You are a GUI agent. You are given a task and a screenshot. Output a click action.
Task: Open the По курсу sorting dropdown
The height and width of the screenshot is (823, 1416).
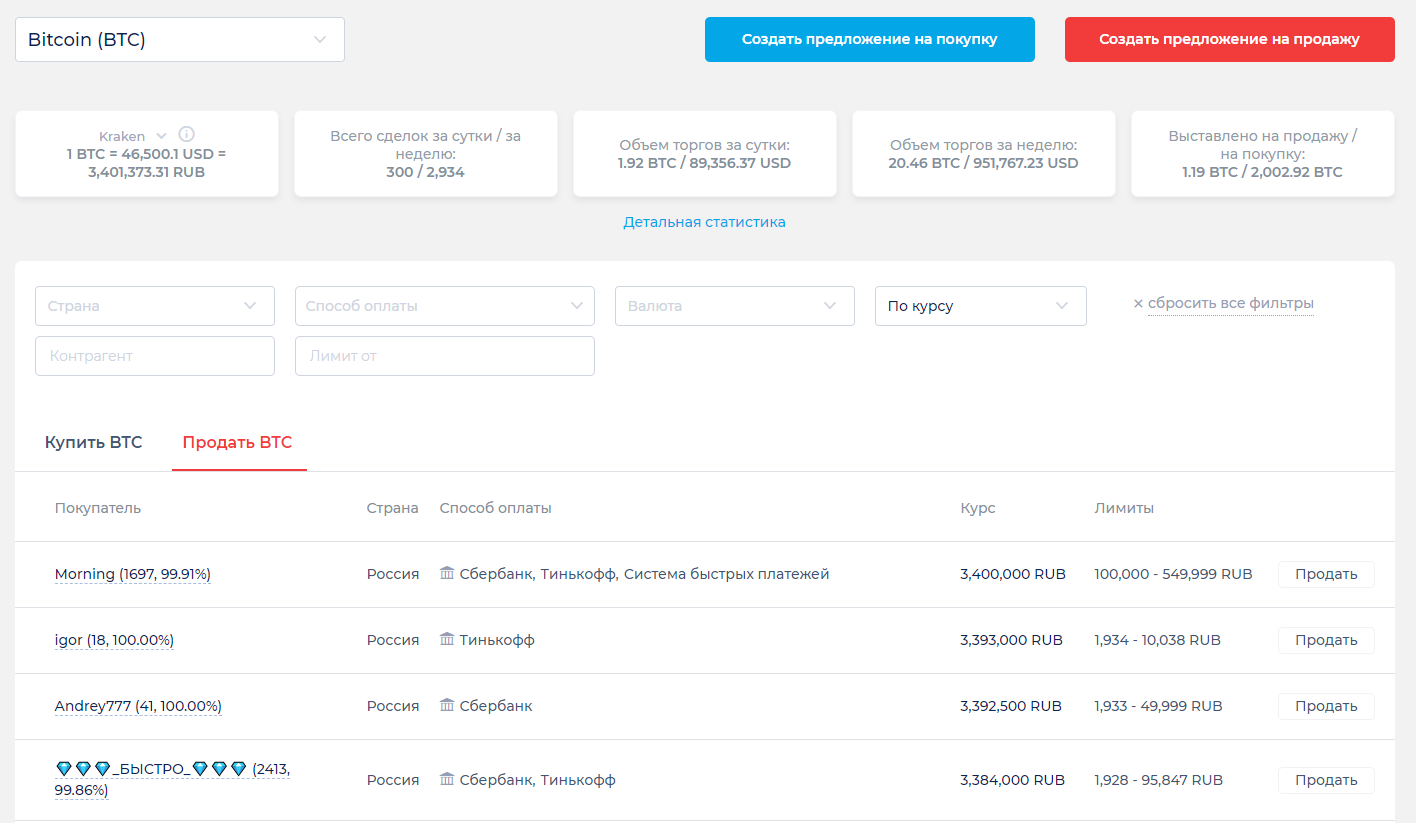coord(981,306)
